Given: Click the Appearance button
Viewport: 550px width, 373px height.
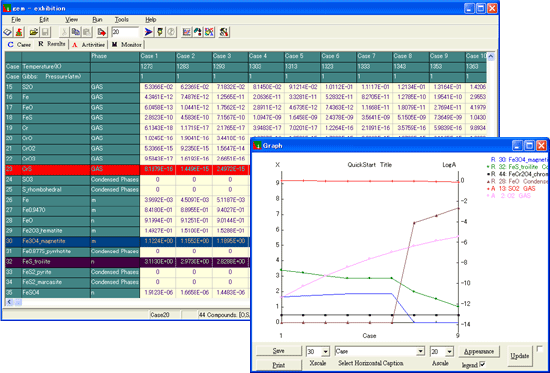Looking at the screenshot, I should pos(479,351).
